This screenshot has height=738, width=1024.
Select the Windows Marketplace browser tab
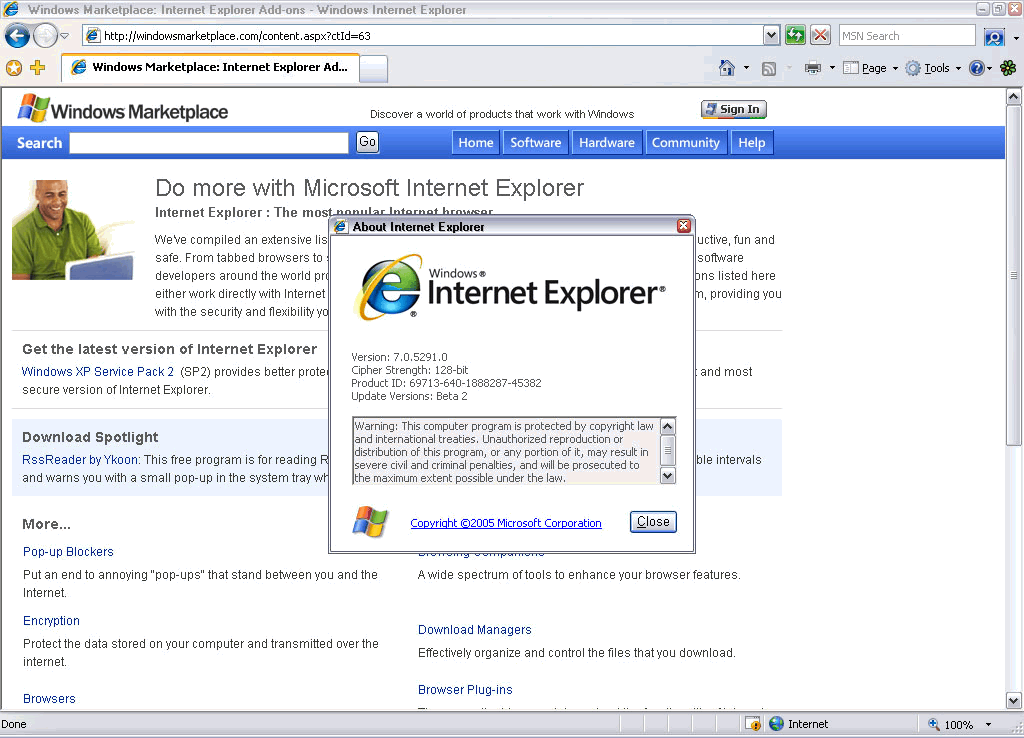(210, 67)
